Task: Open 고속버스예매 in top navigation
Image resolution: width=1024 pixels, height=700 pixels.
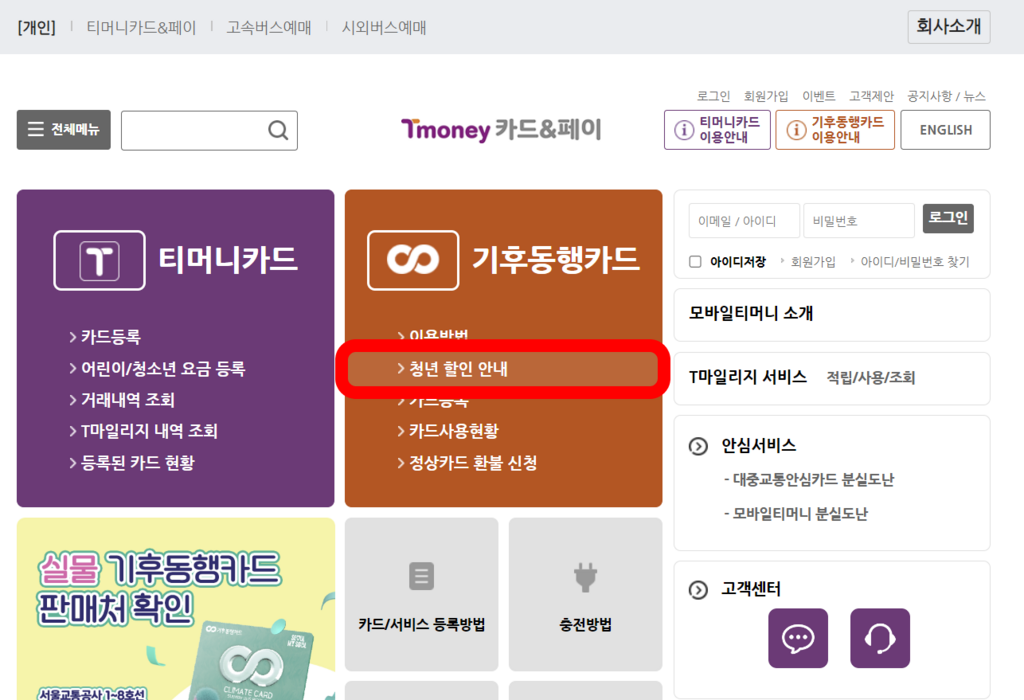Action: tap(269, 27)
